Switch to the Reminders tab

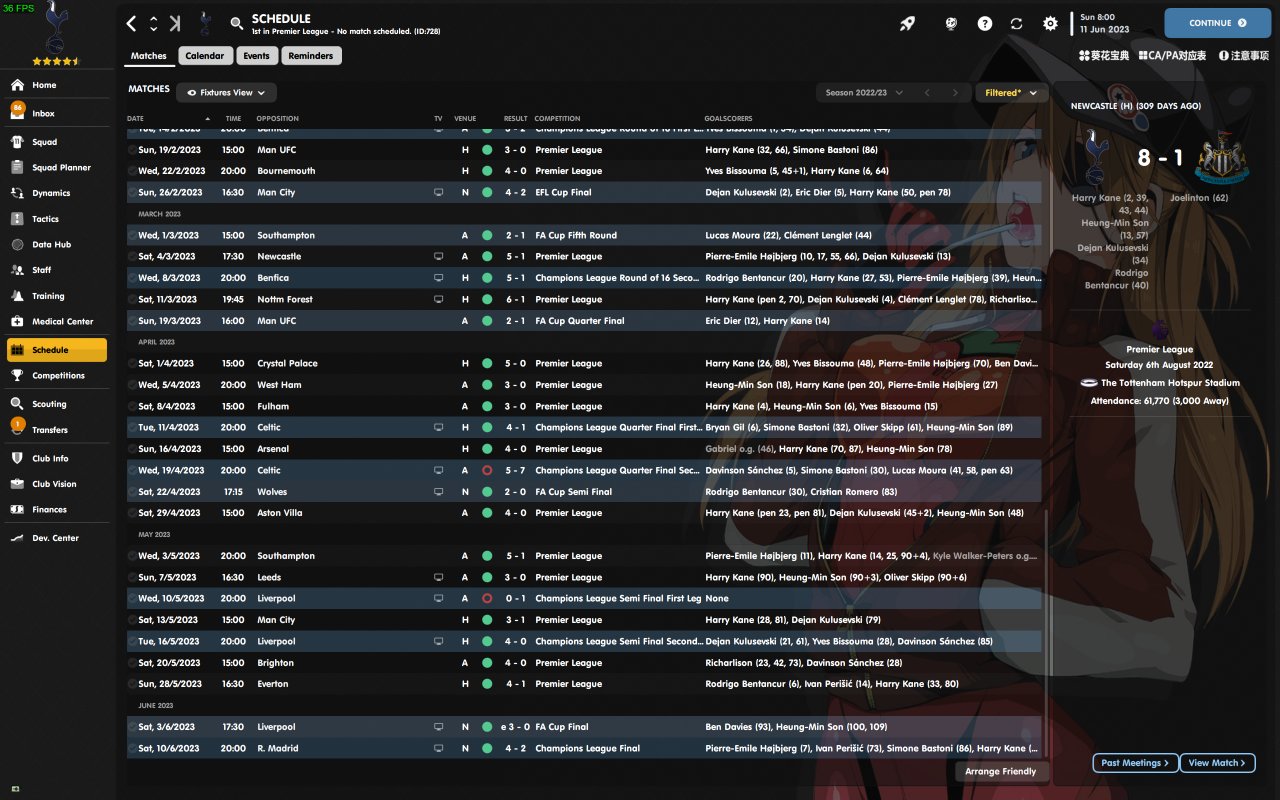[x=311, y=56]
